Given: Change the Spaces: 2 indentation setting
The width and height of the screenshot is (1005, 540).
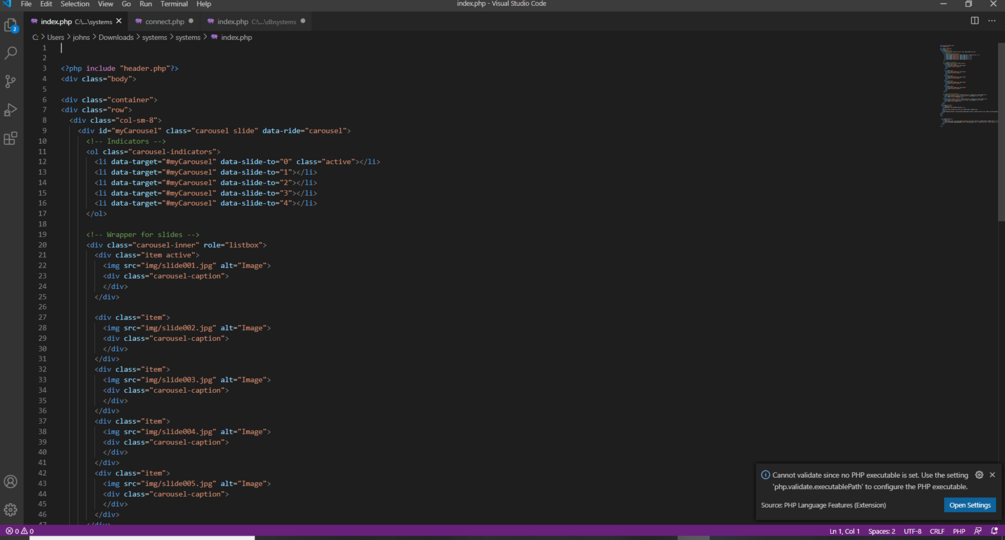Looking at the screenshot, I should click(882, 531).
